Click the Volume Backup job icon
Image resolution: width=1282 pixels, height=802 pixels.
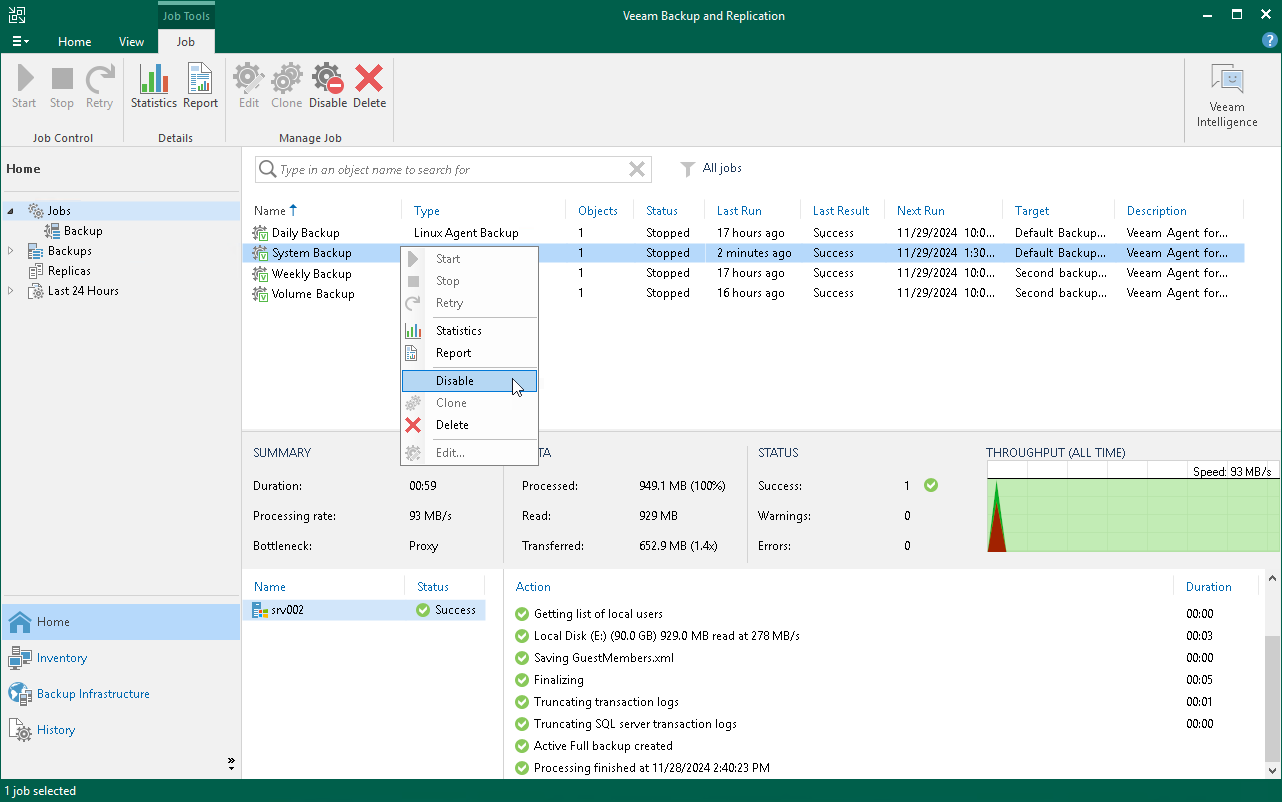(261, 293)
